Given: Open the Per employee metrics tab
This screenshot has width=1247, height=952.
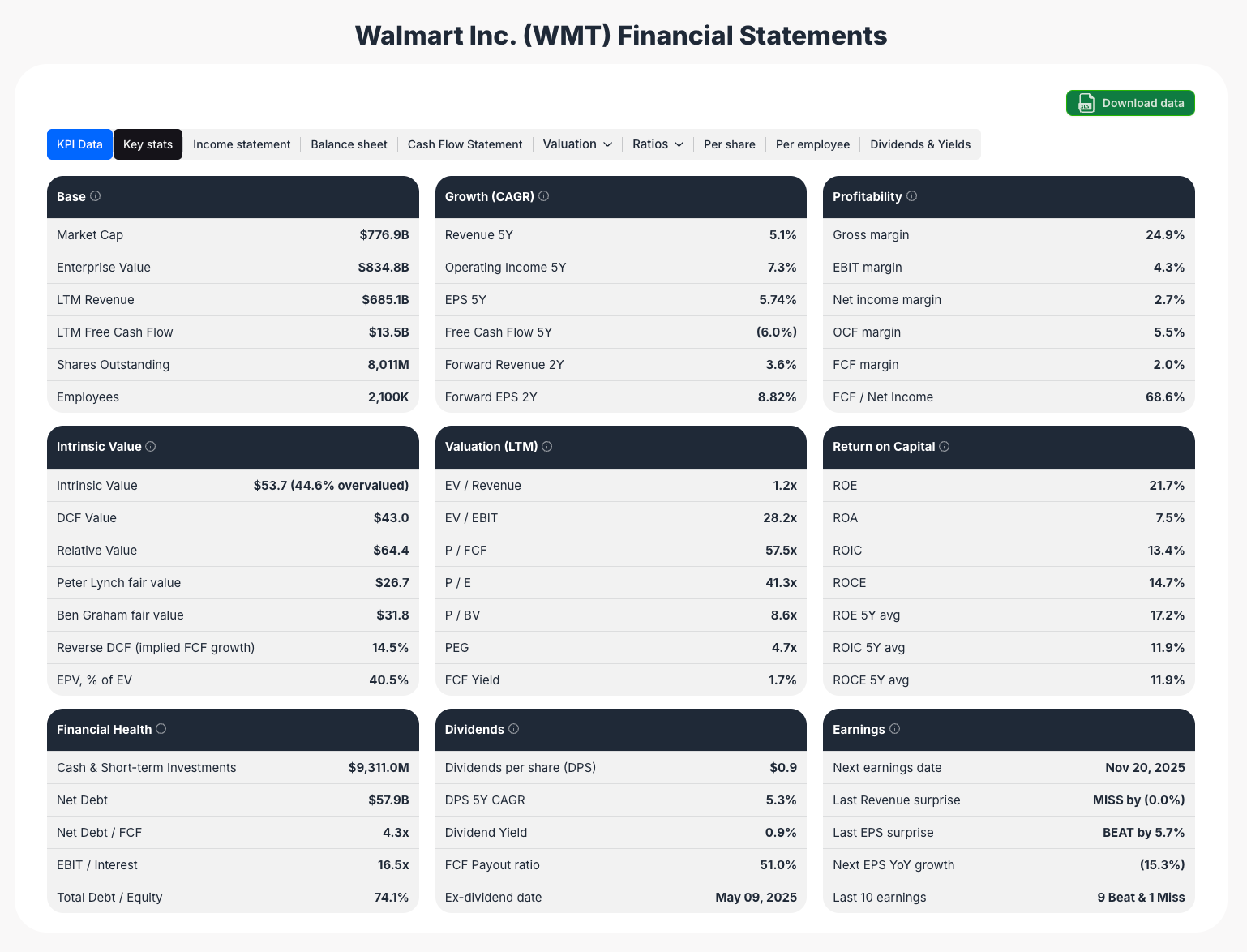Looking at the screenshot, I should click(812, 144).
